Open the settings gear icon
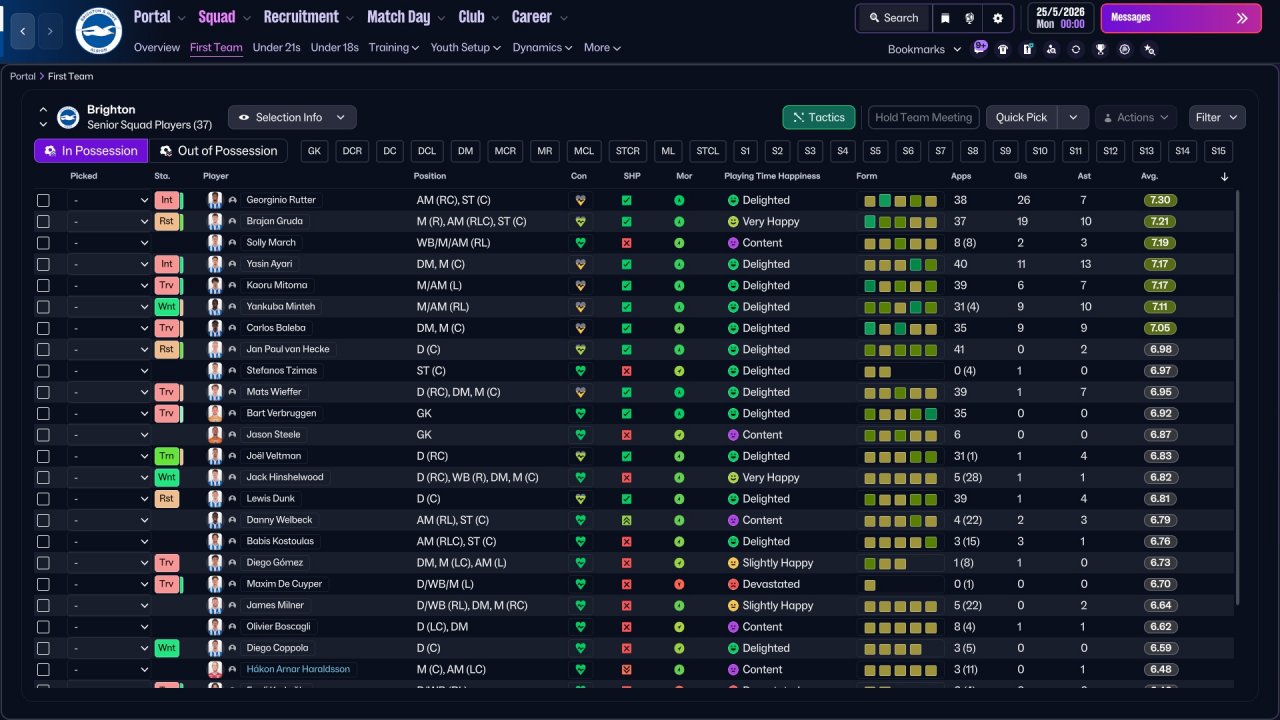Screen dimensions: 1280x720 [x=997, y=18]
